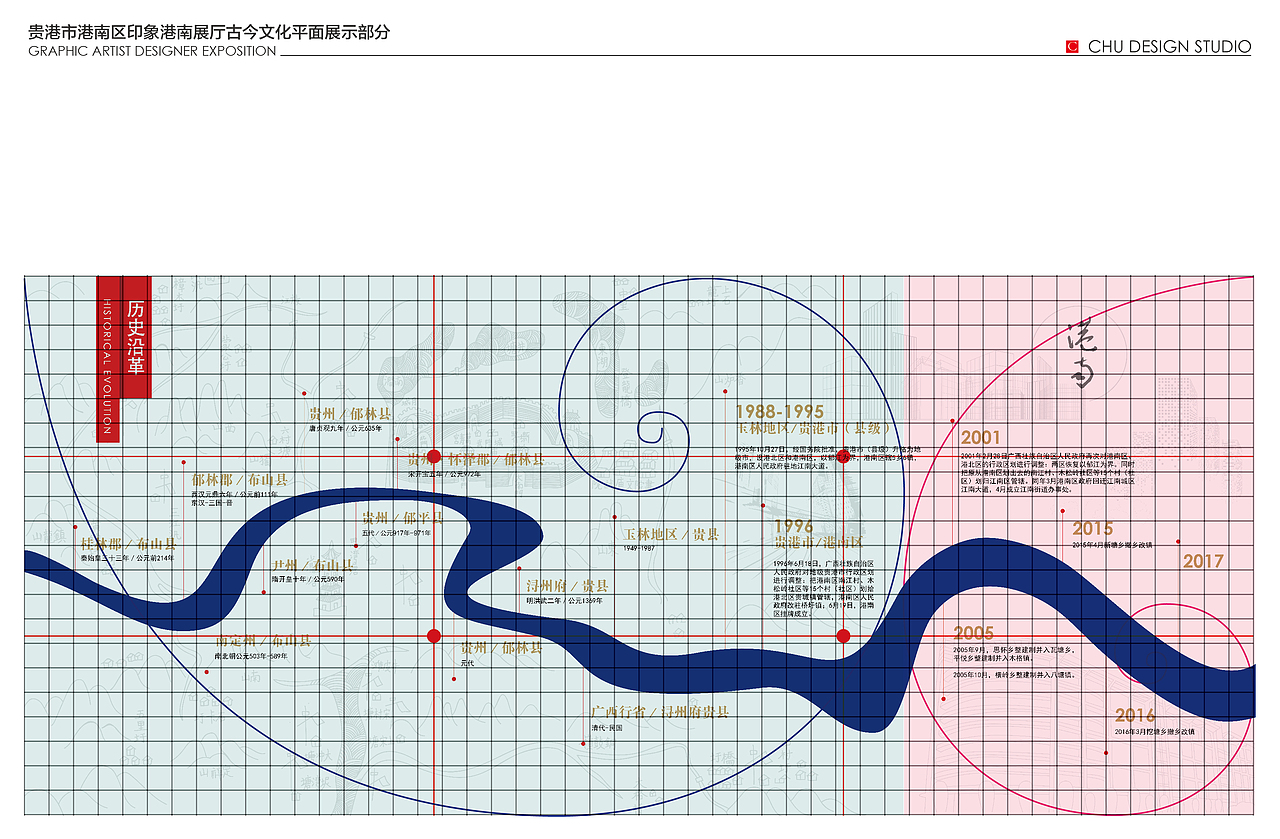The height and width of the screenshot is (839, 1280).
Task: Click the caption 南北朝公元503年–589年
Action: [251, 656]
